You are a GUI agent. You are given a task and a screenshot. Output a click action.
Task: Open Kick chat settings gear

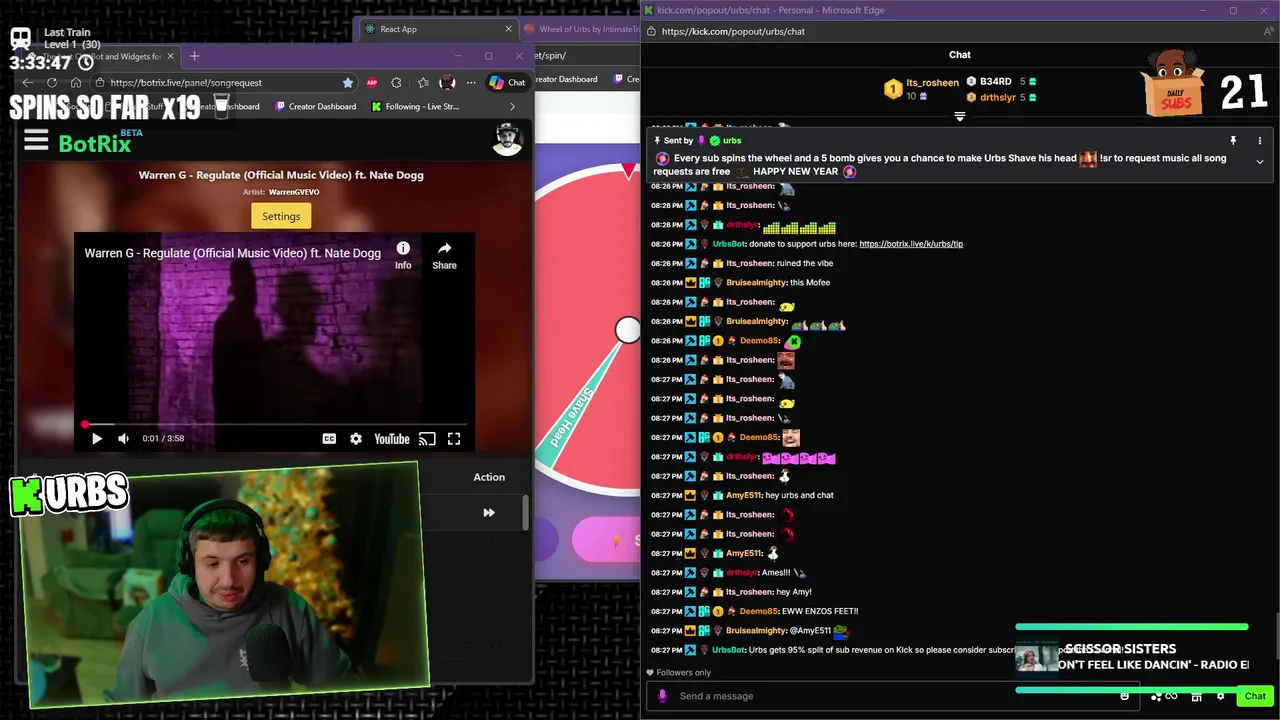pyautogui.click(x=1221, y=696)
